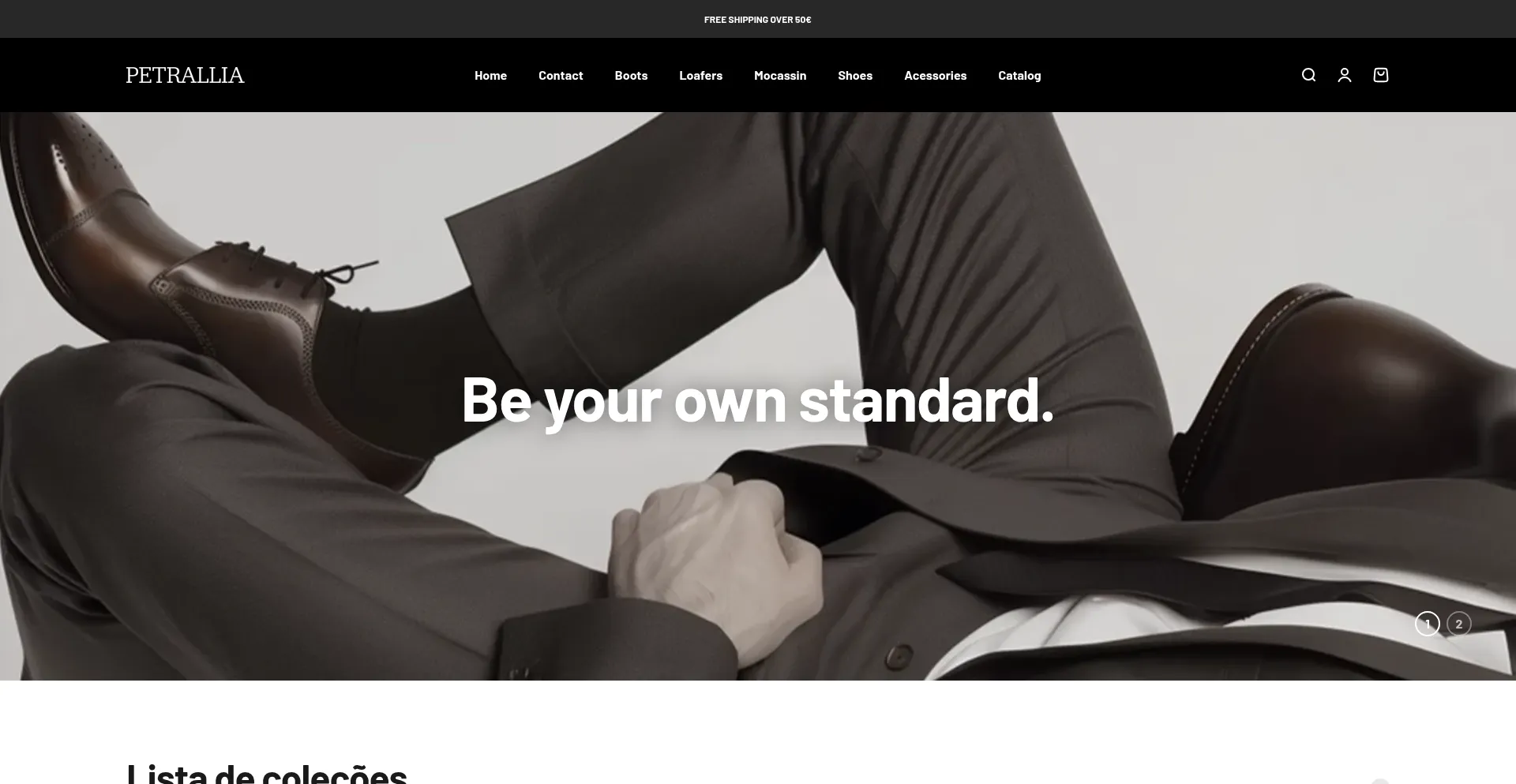Open the shopping cart icon
Viewport: 1516px width, 784px height.
point(1381,75)
